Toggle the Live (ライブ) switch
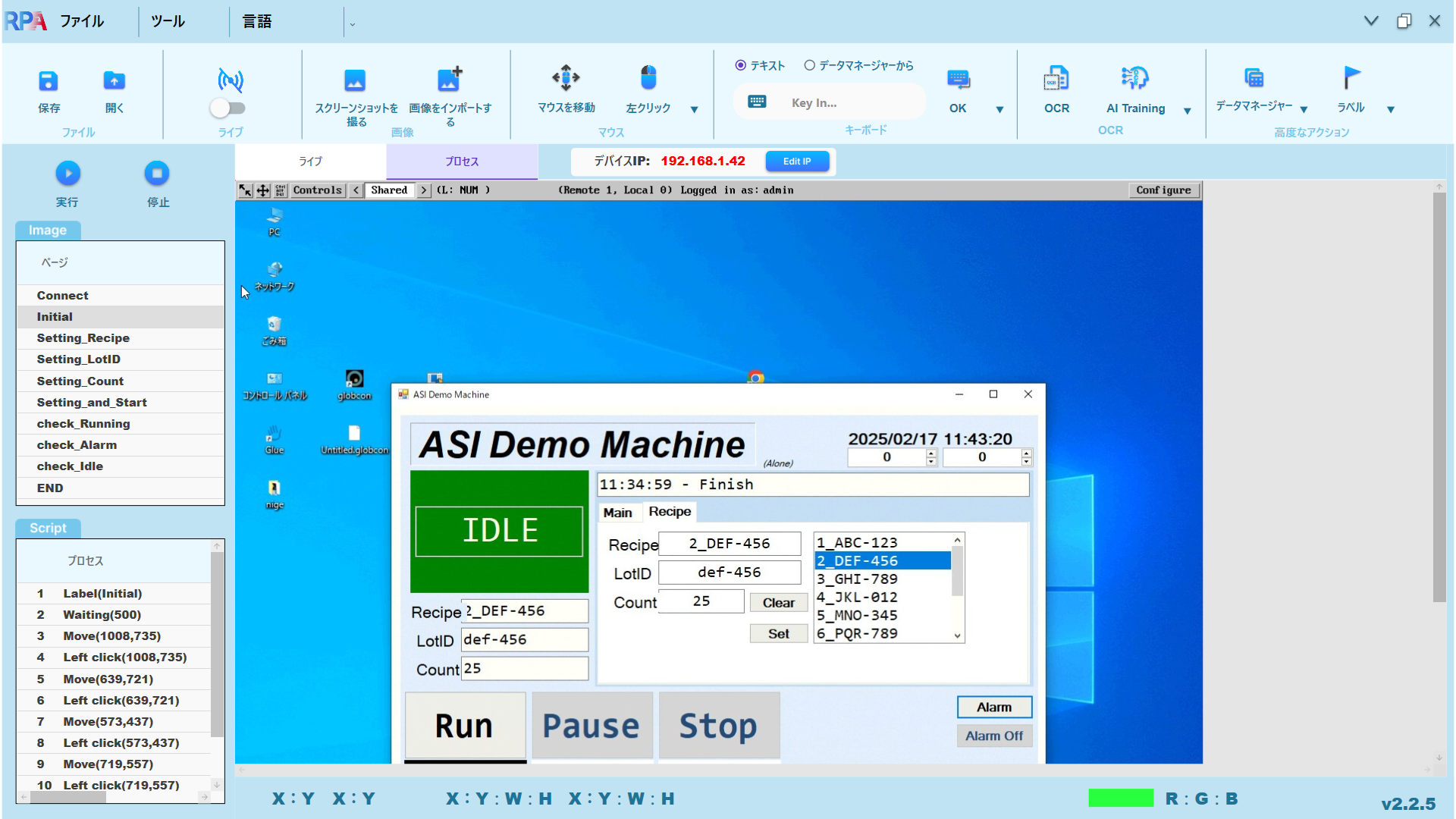 point(228,108)
